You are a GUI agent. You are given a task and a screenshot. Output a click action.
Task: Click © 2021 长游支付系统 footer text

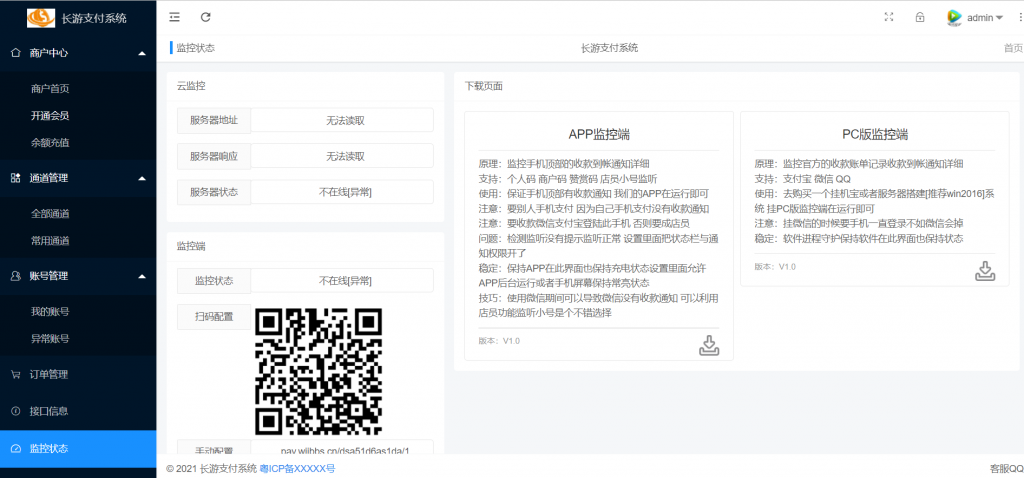point(212,468)
